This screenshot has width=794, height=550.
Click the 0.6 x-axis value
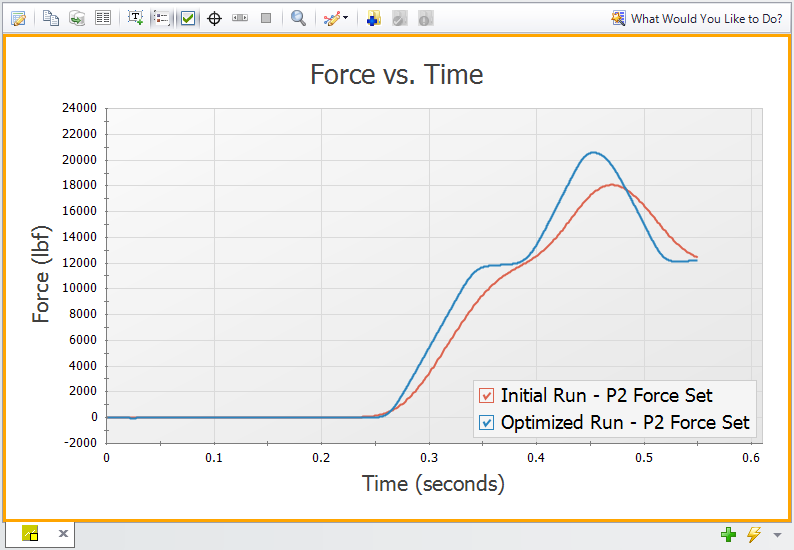coord(751,458)
